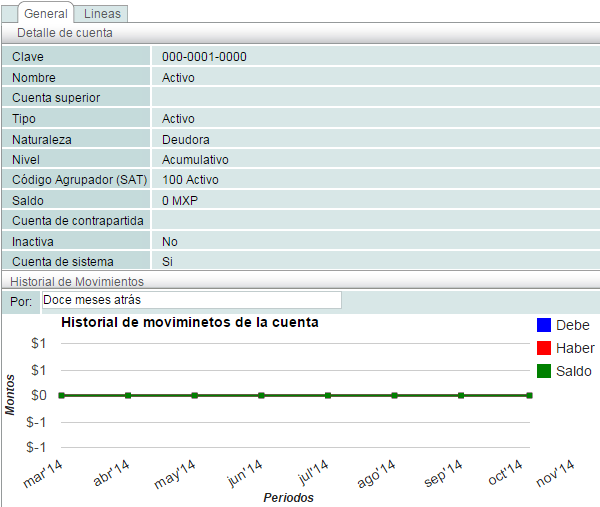Click the blue Debe legend swatch
600x507 pixels.
pos(544,325)
